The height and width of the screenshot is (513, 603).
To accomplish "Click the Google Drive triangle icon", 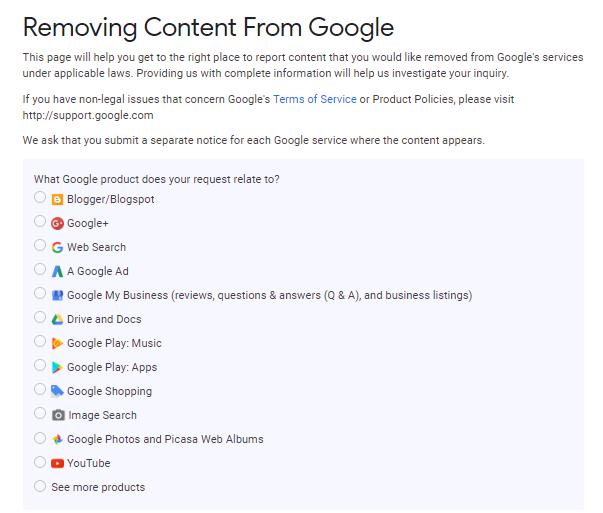I will pyautogui.click(x=57, y=319).
